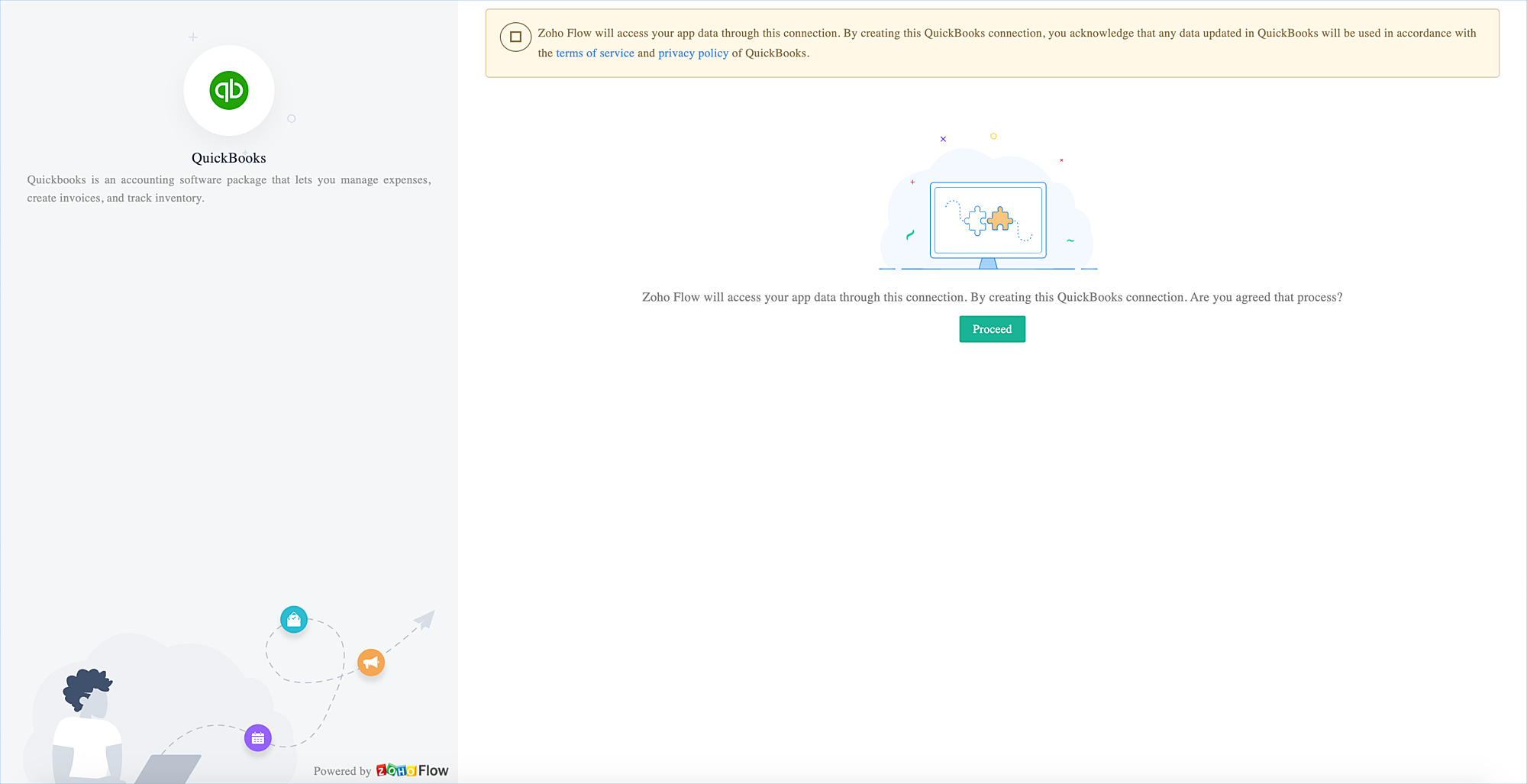Click the green Proceed button
This screenshot has width=1527, height=784.
coord(992,329)
